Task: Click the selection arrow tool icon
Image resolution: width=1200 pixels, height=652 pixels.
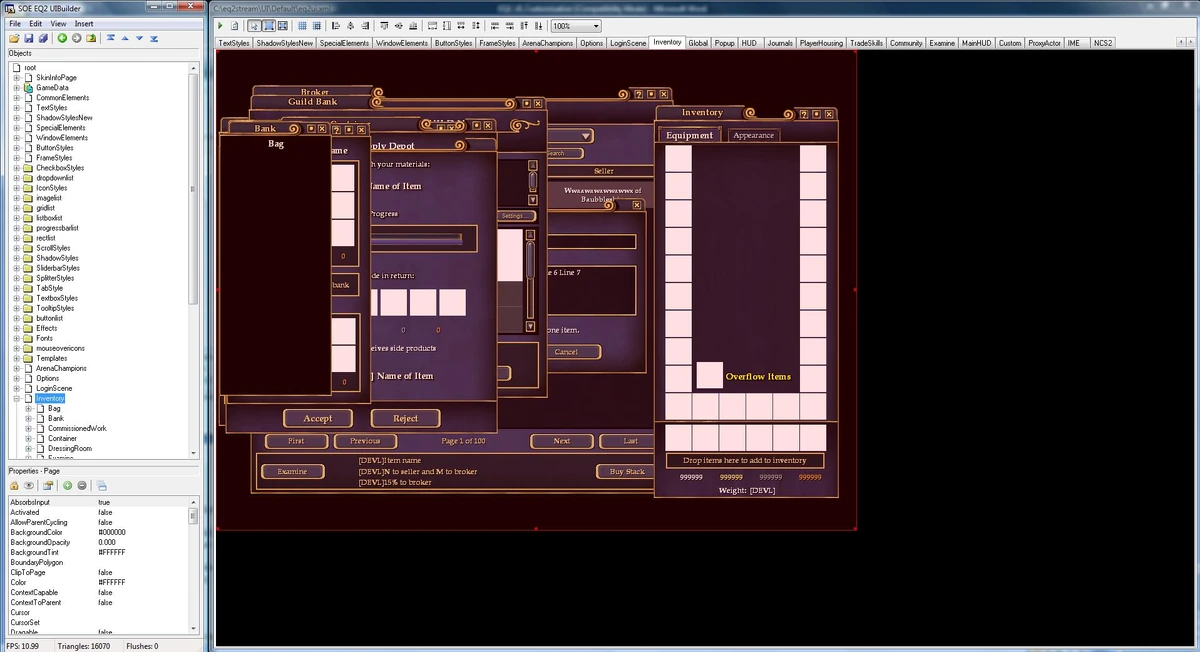Action: coord(254,25)
